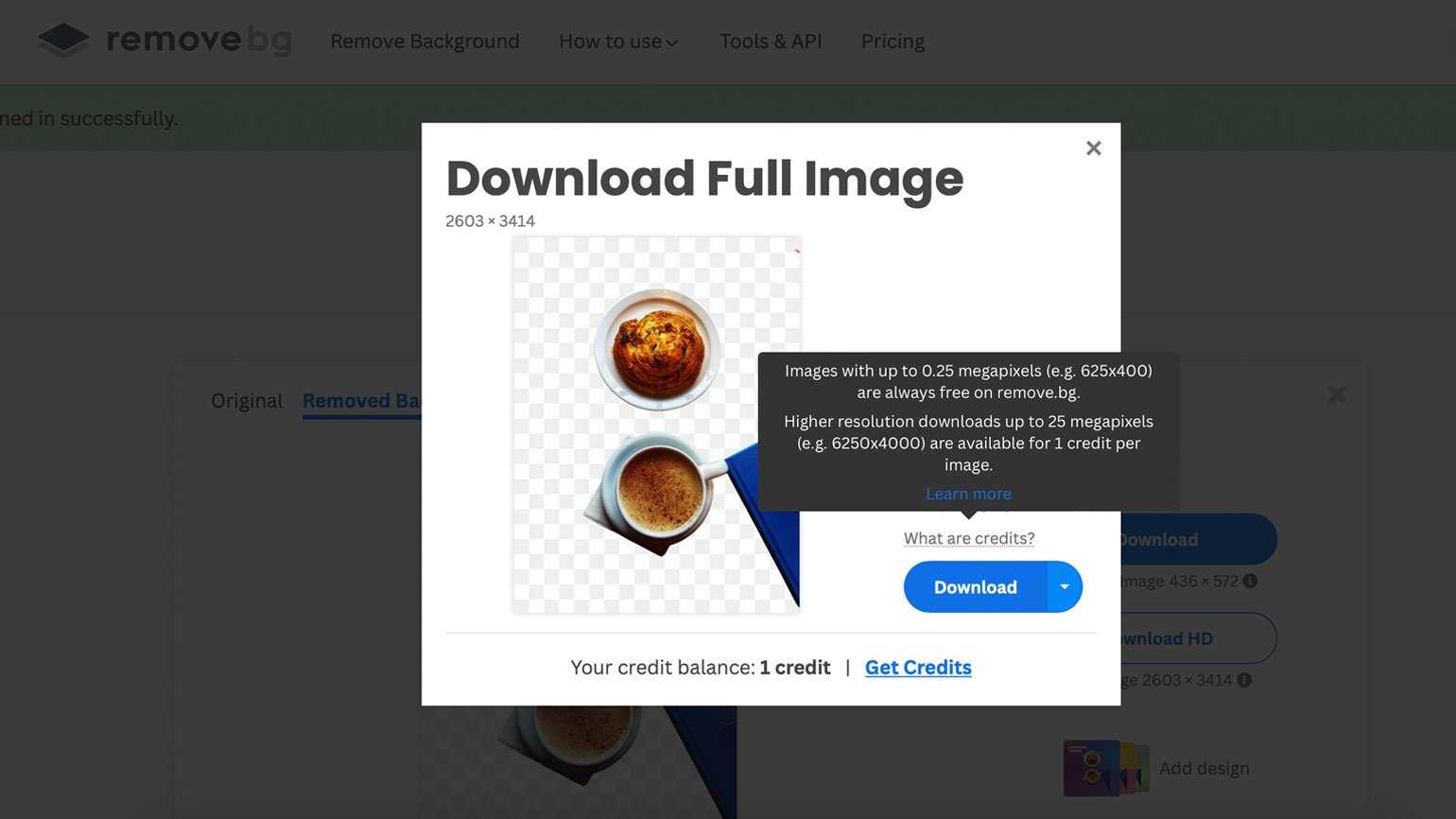This screenshot has width=1456, height=819.
Task: Click the coffee image preview in dialog
Action: (x=656, y=425)
